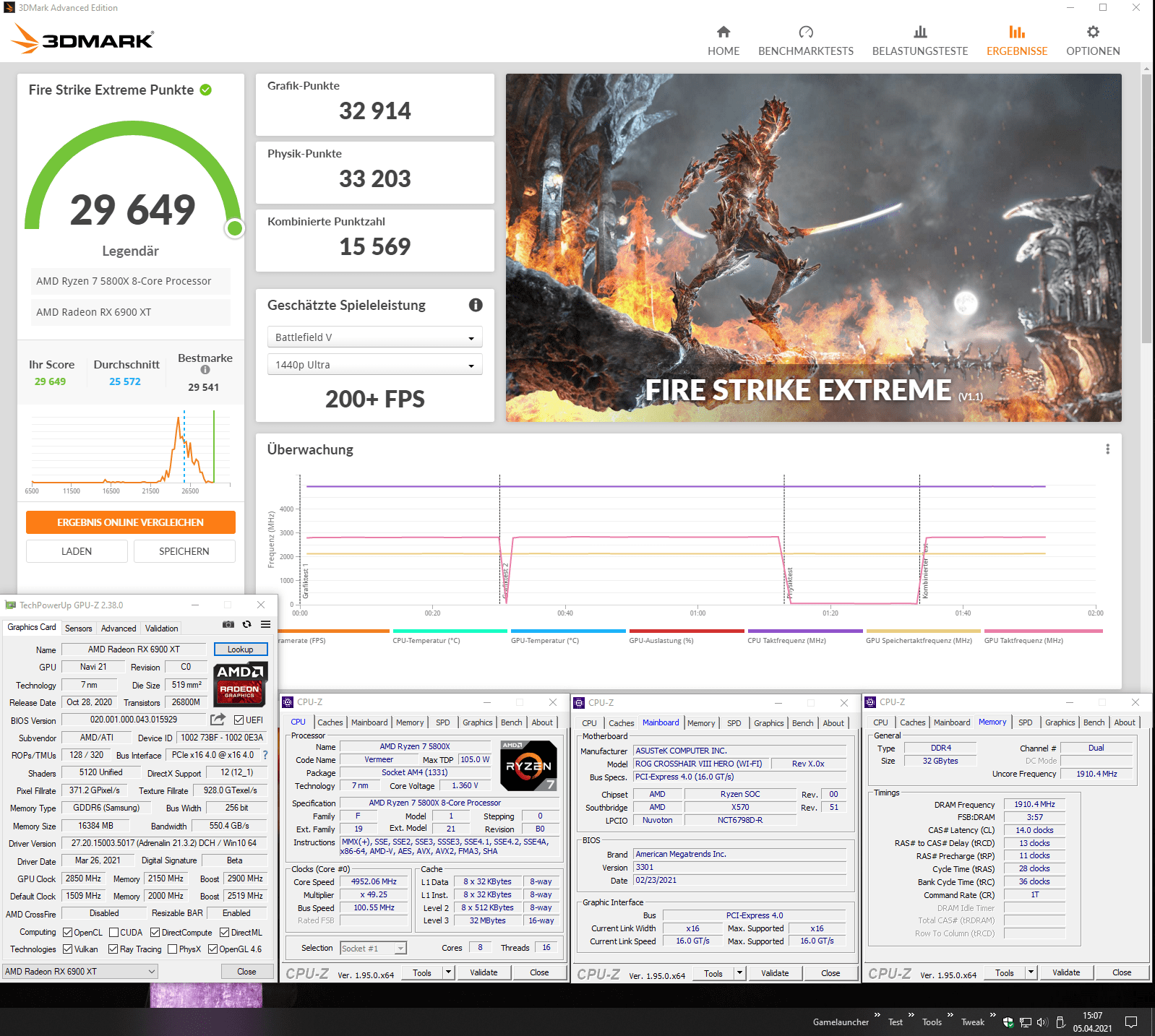Take a screenshot with GPU-Z camera icon
This screenshot has height=1036, width=1155.
pos(228,624)
